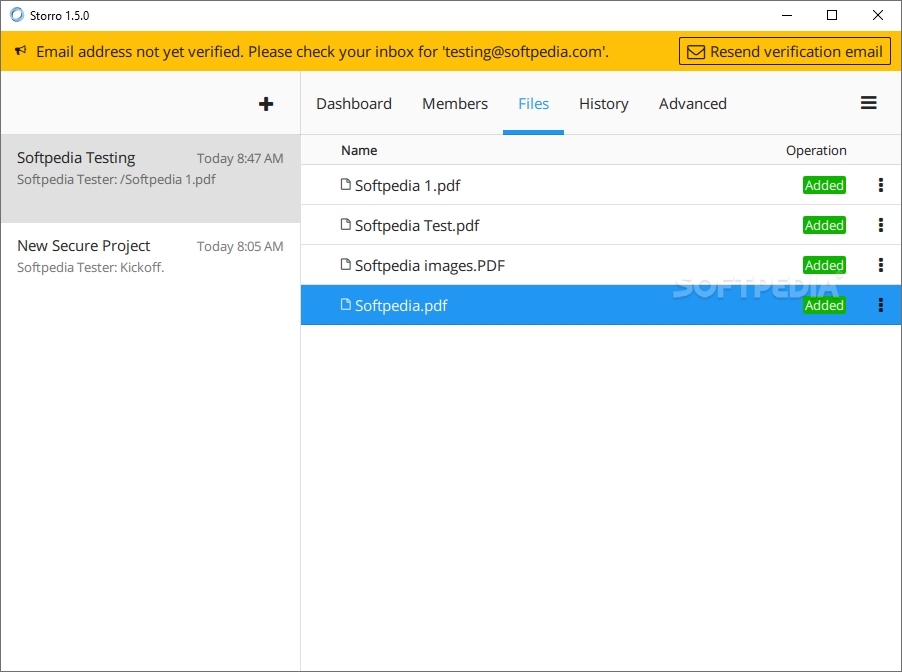Click the file icon beside Softpedia 1.pdf
902x672 pixels.
pyautogui.click(x=345, y=184)
